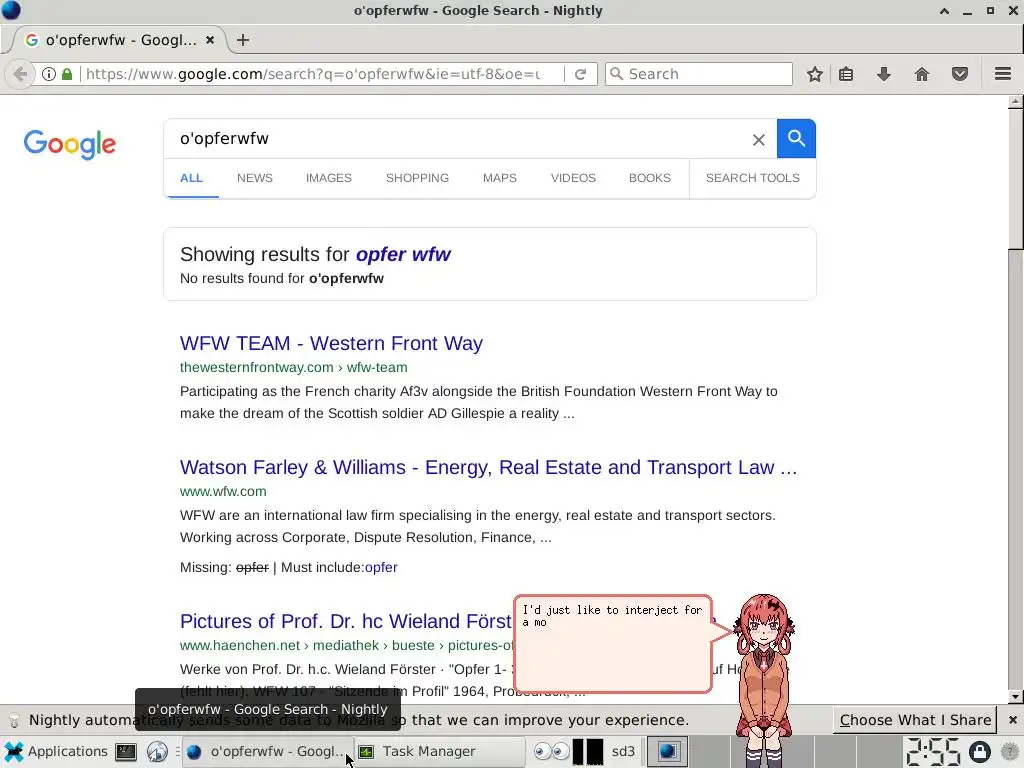Open the corrected query link opfer wfw

click(x=403, y=254)
